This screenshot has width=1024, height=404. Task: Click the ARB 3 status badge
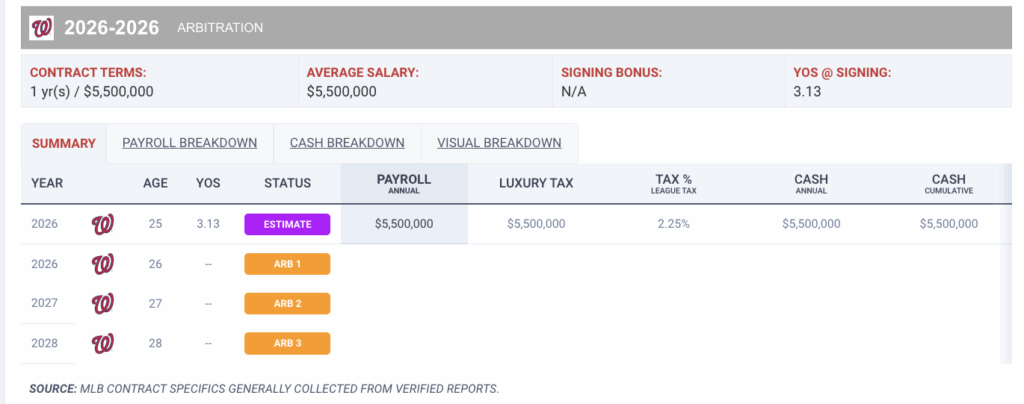pyautogui.click(x=287, y=343)
